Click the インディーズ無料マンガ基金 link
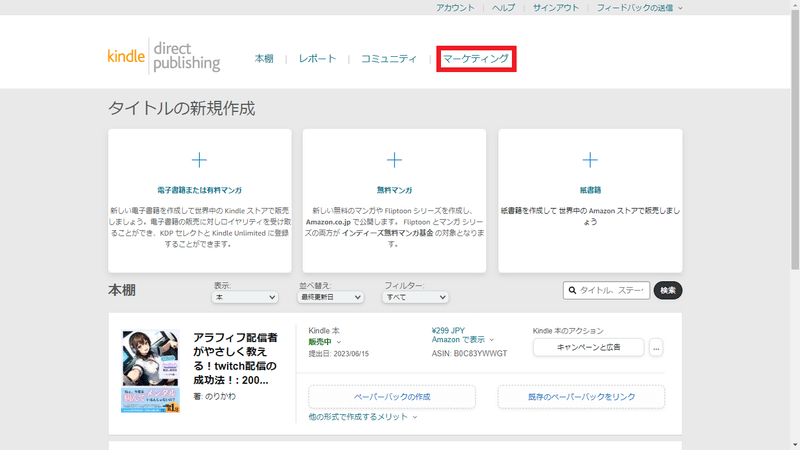 point(388,233)
